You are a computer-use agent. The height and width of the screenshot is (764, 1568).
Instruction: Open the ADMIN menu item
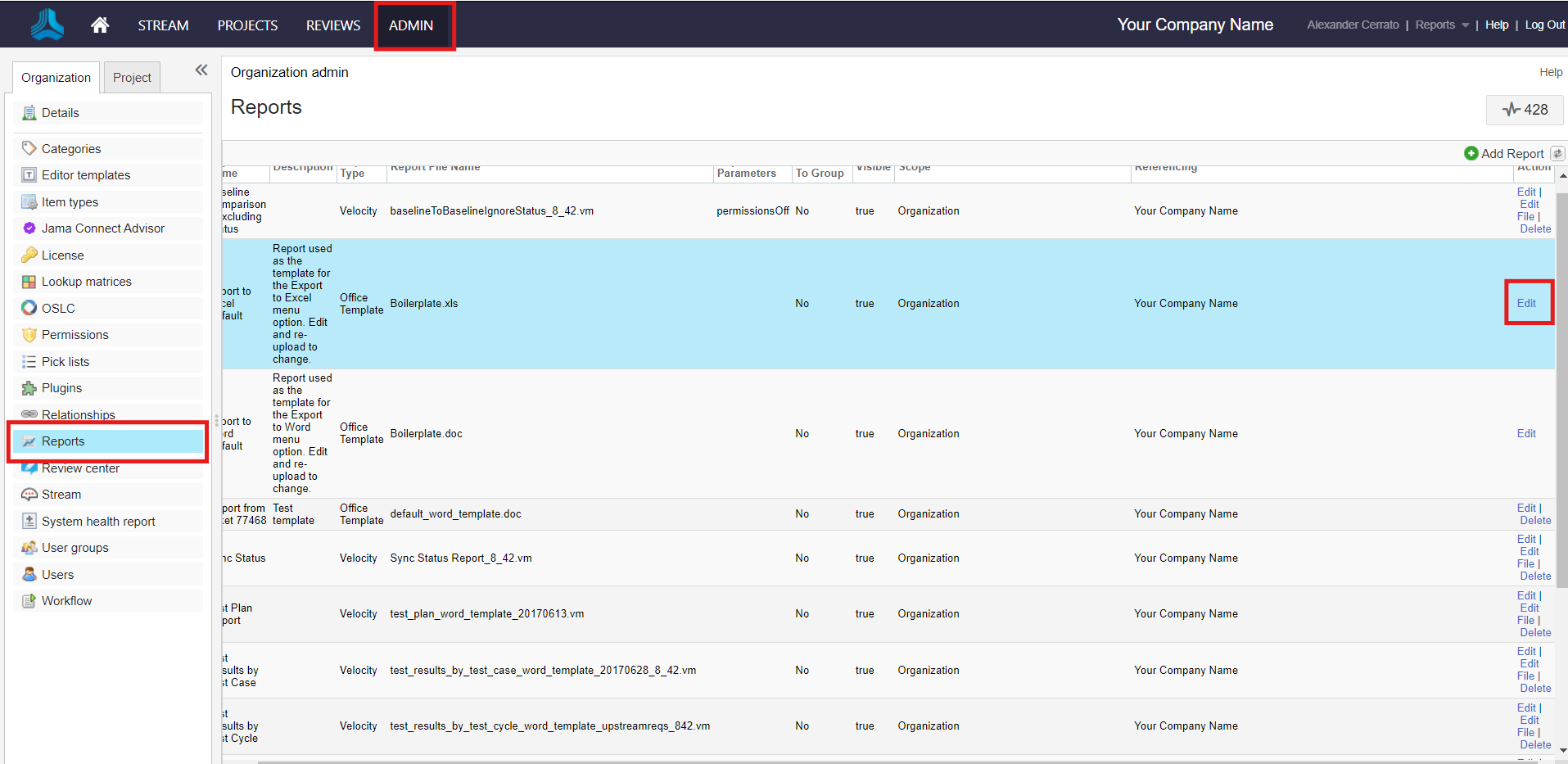pyautogui.click(x=413, y=25)
